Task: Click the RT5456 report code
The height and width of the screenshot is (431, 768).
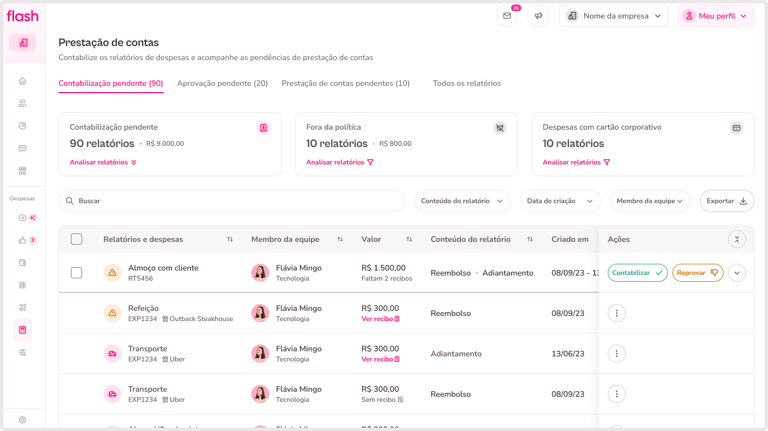Action: point(141,278)
